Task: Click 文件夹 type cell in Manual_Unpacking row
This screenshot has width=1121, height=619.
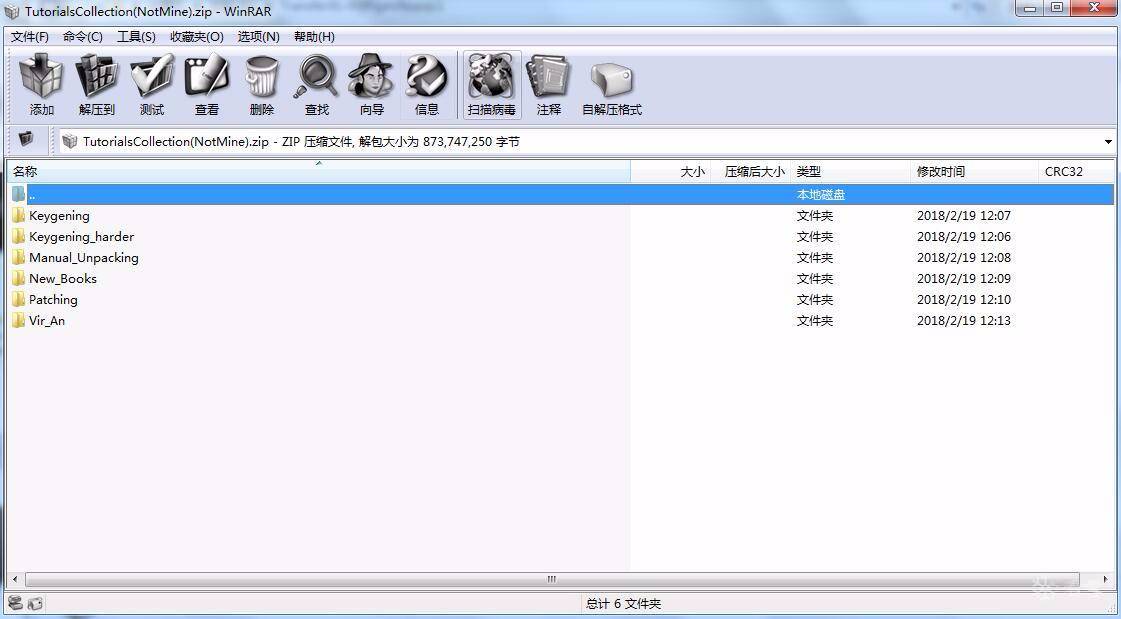Action: pos(815,257)
